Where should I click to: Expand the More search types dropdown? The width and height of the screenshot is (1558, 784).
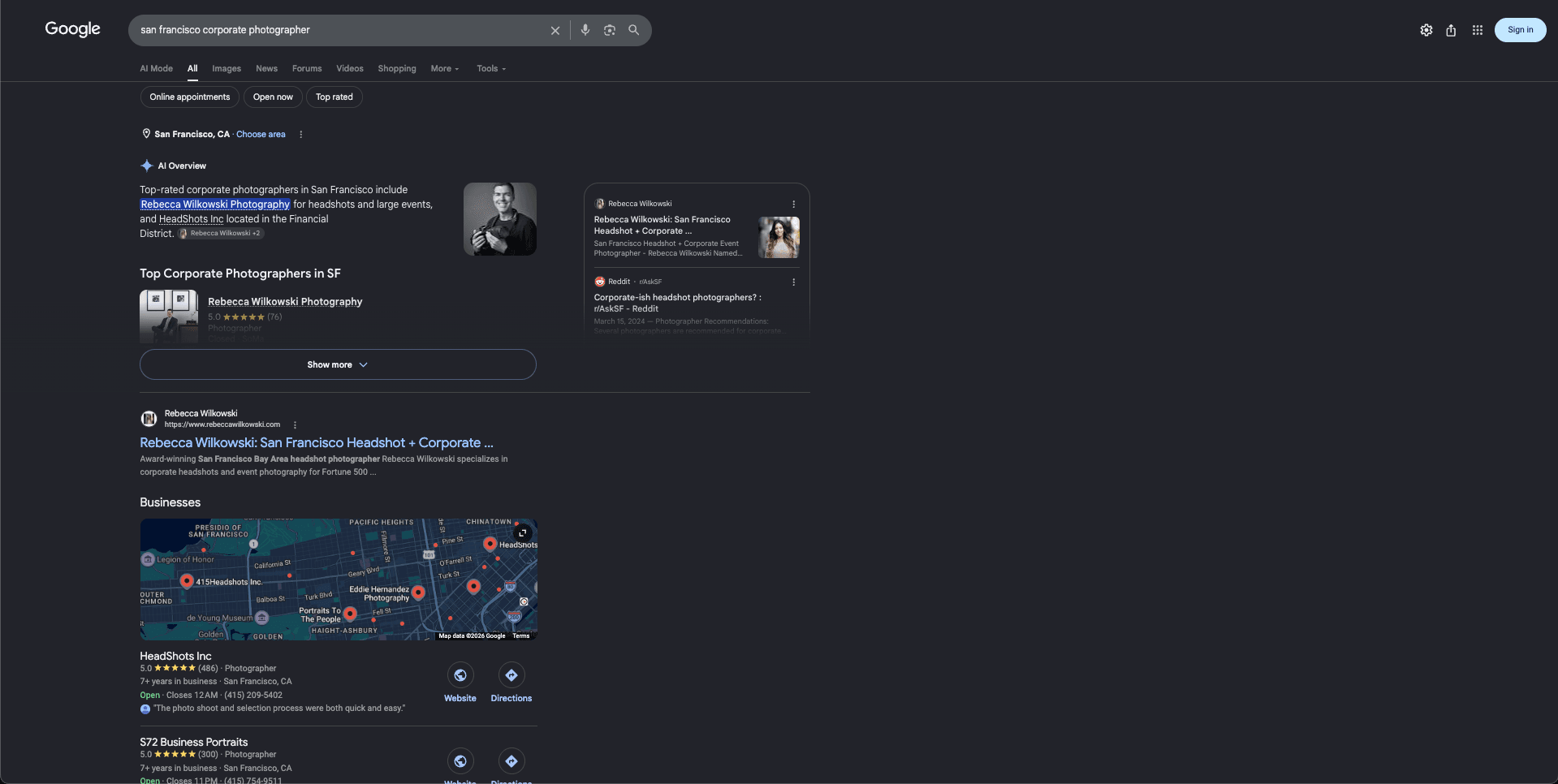(x=445, y=69)
